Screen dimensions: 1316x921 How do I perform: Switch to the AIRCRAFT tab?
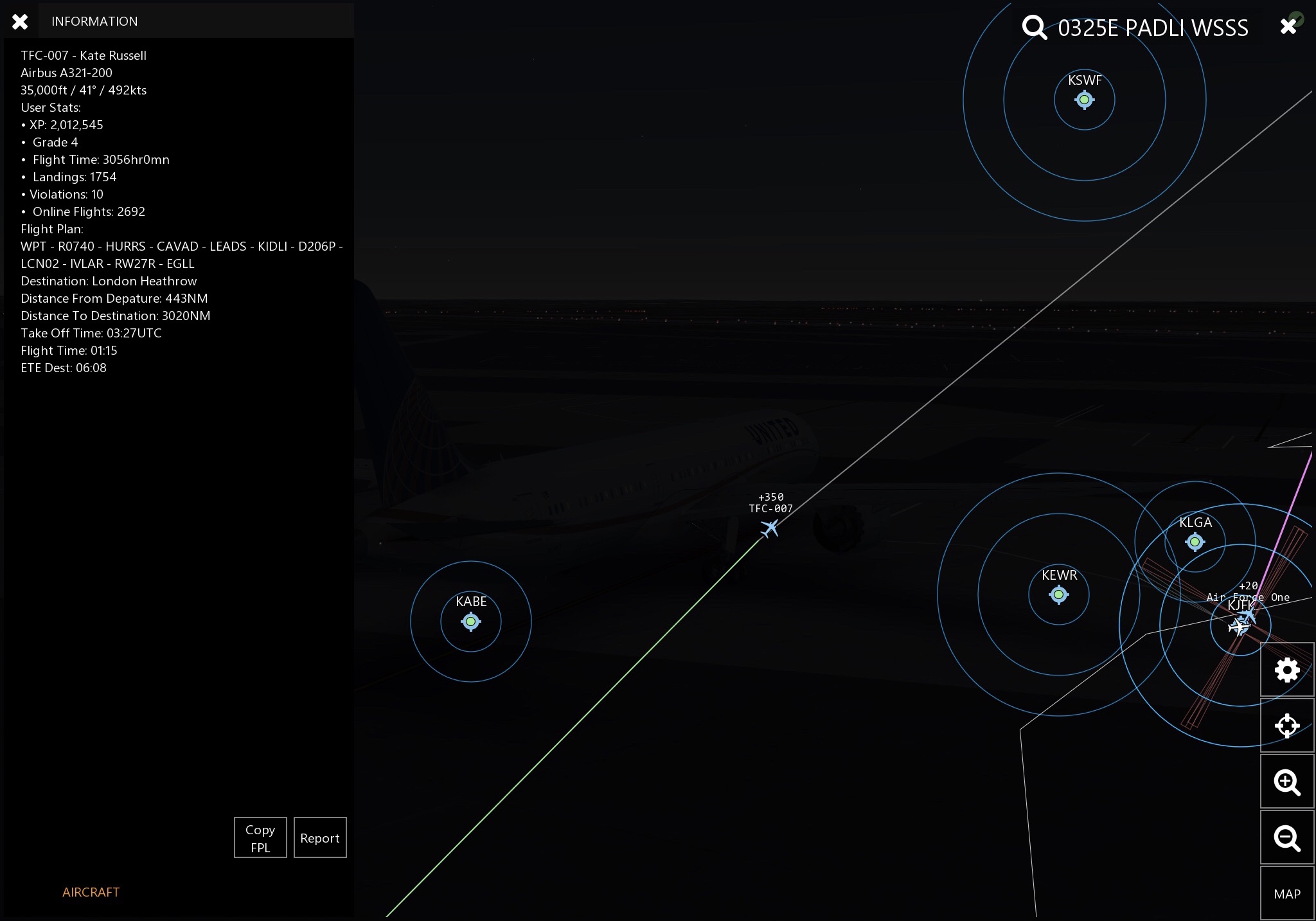[91, 892]
